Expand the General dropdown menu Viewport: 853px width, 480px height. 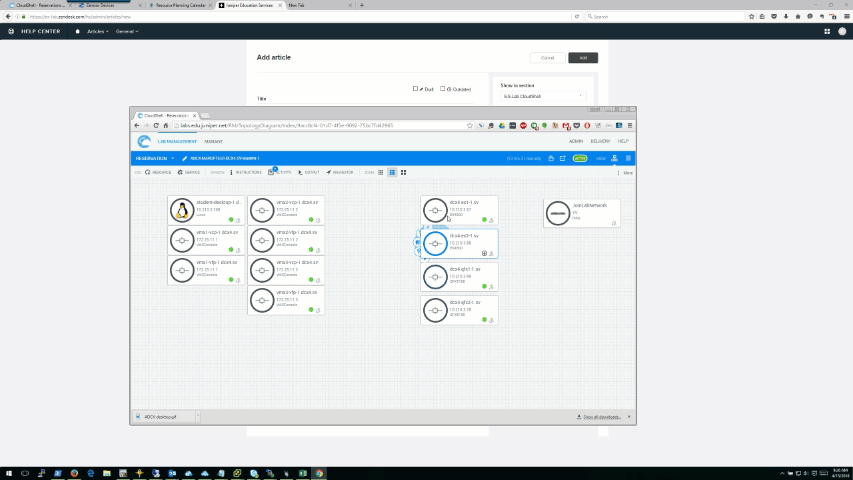click(127, 31)
